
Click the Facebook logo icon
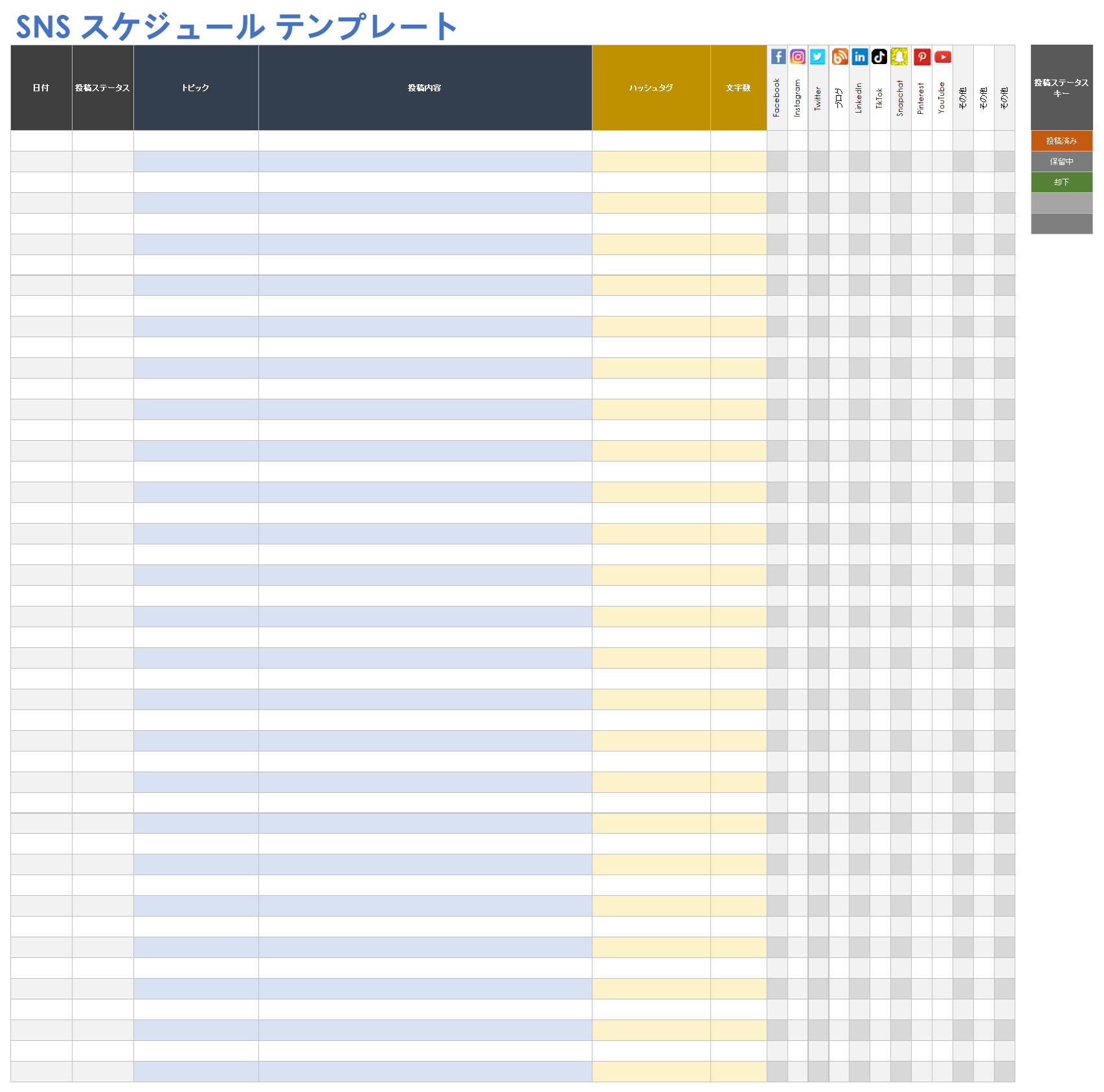coord(778,57)
